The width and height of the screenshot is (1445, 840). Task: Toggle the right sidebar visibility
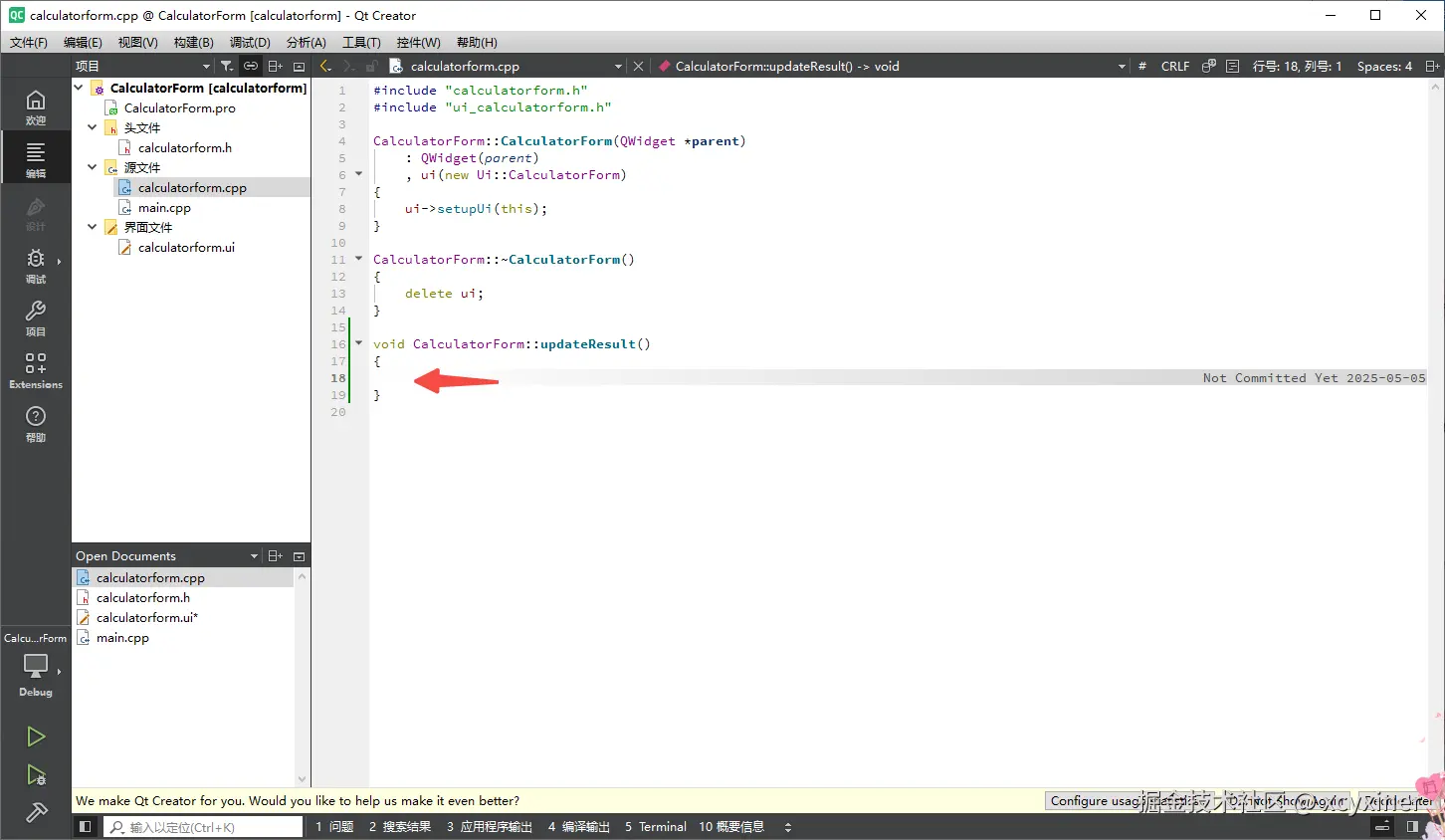point(1412,827)
